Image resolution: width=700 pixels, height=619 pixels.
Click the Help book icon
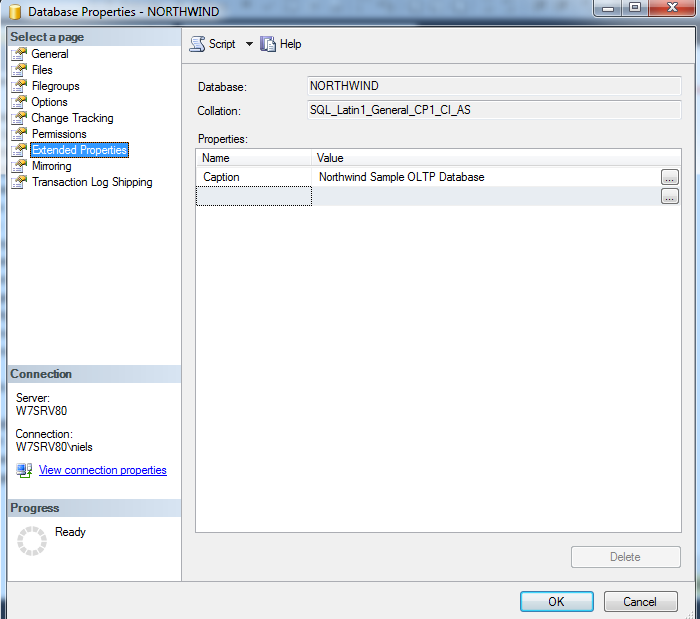click(x=268, y=44)
